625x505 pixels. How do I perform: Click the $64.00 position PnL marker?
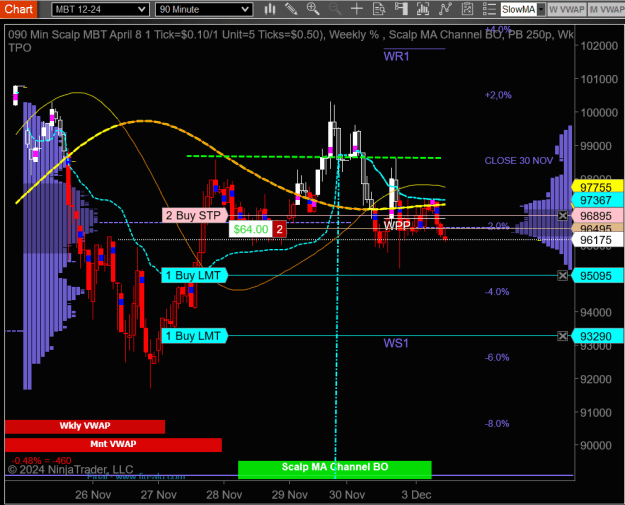click(251, 229)
